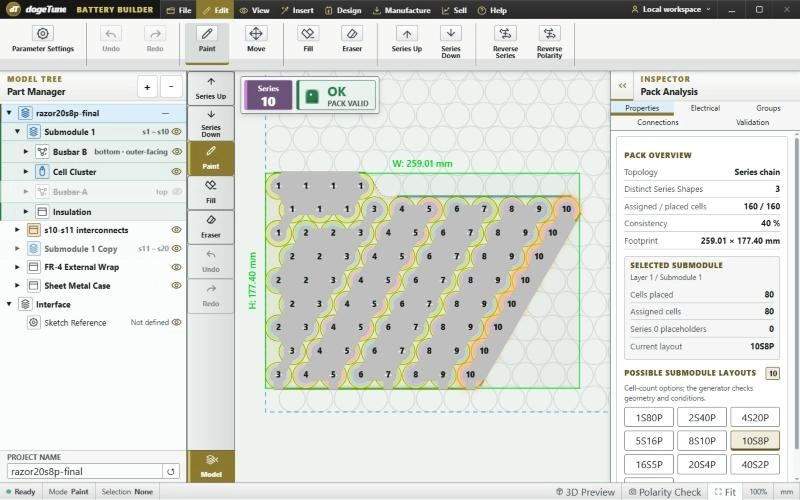Select the Fill tool in top ribbon

(308, 40)
